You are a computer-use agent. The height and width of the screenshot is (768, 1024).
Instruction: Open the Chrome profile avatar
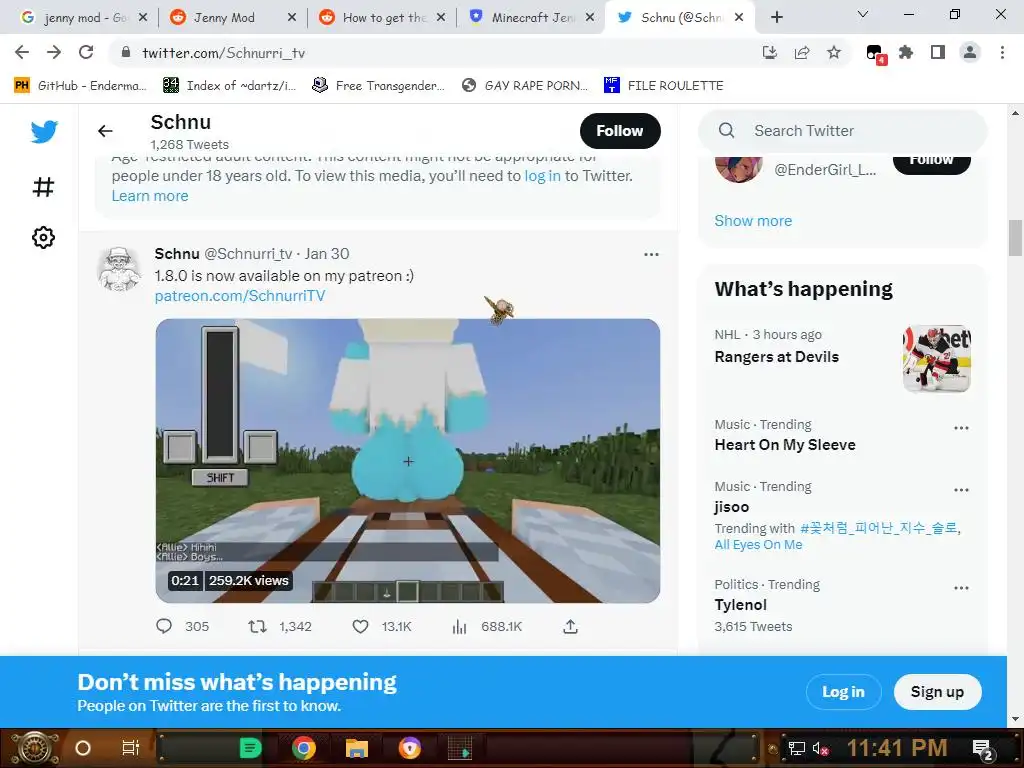point(970,52)
